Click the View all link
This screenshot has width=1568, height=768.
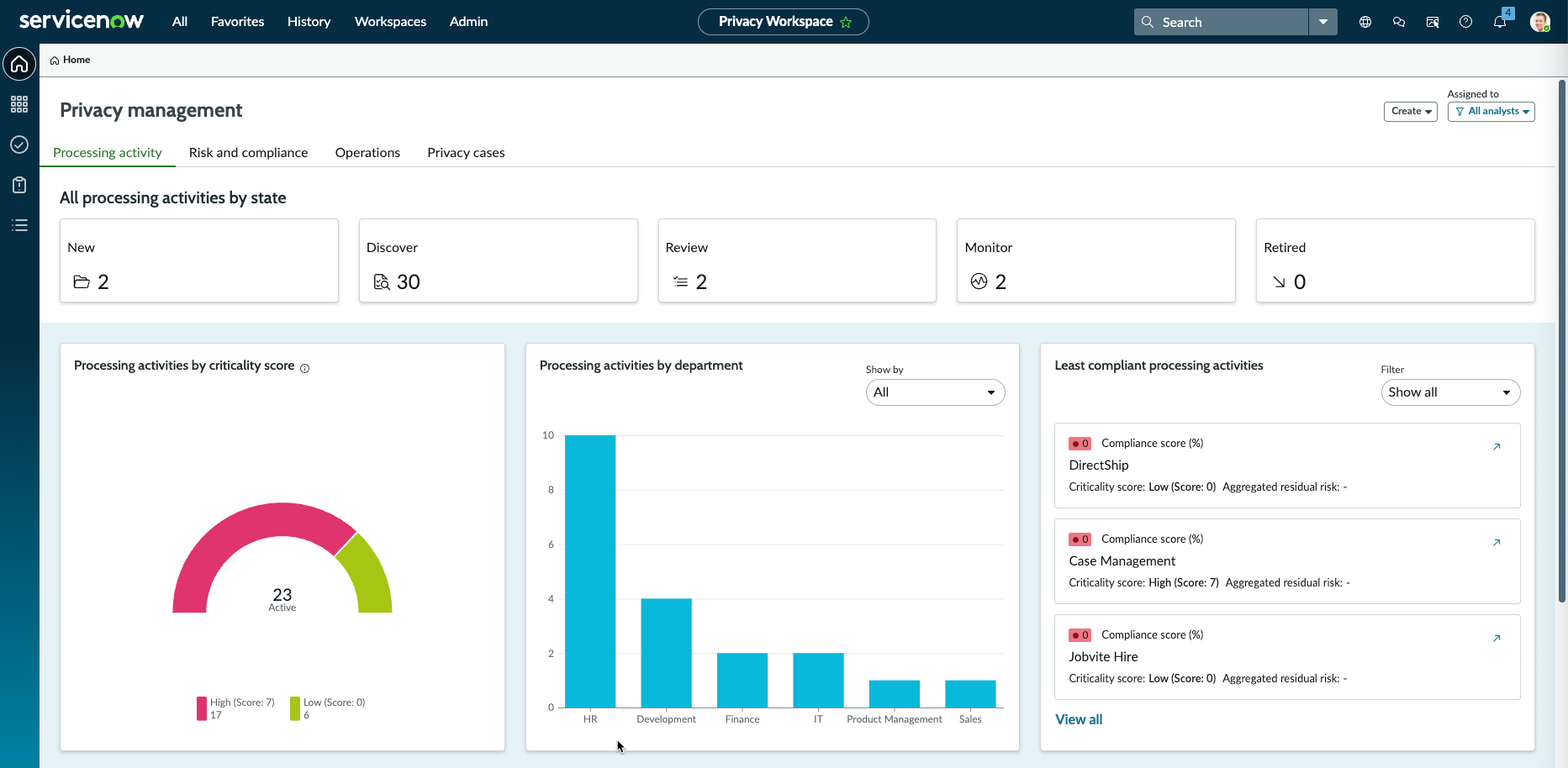[1079, 720]
